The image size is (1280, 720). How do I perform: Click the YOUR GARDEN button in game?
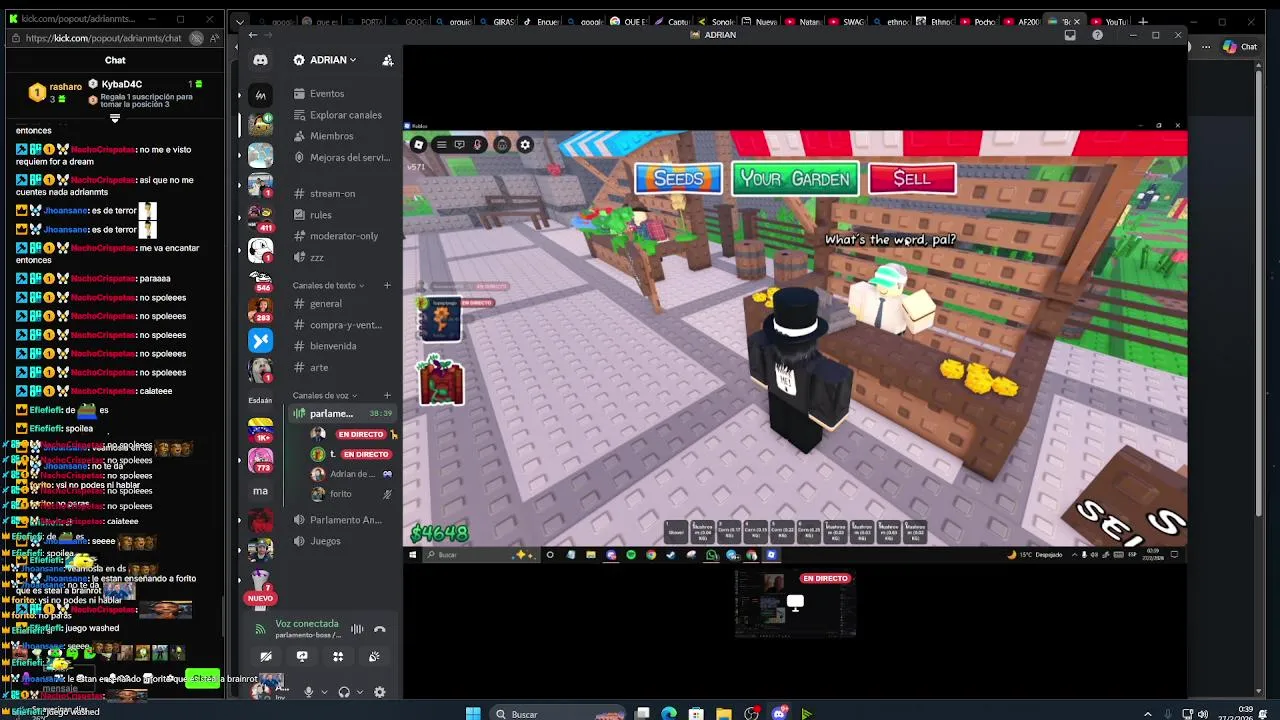795,179
